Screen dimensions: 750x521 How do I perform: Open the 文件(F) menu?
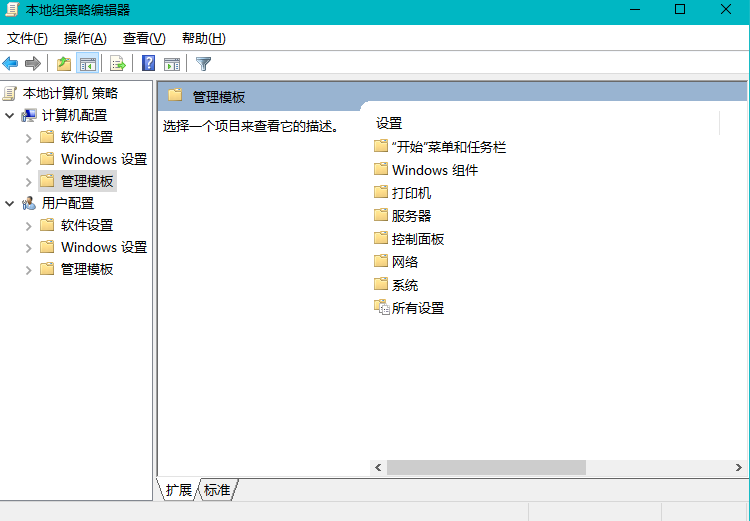coord(27,38)
